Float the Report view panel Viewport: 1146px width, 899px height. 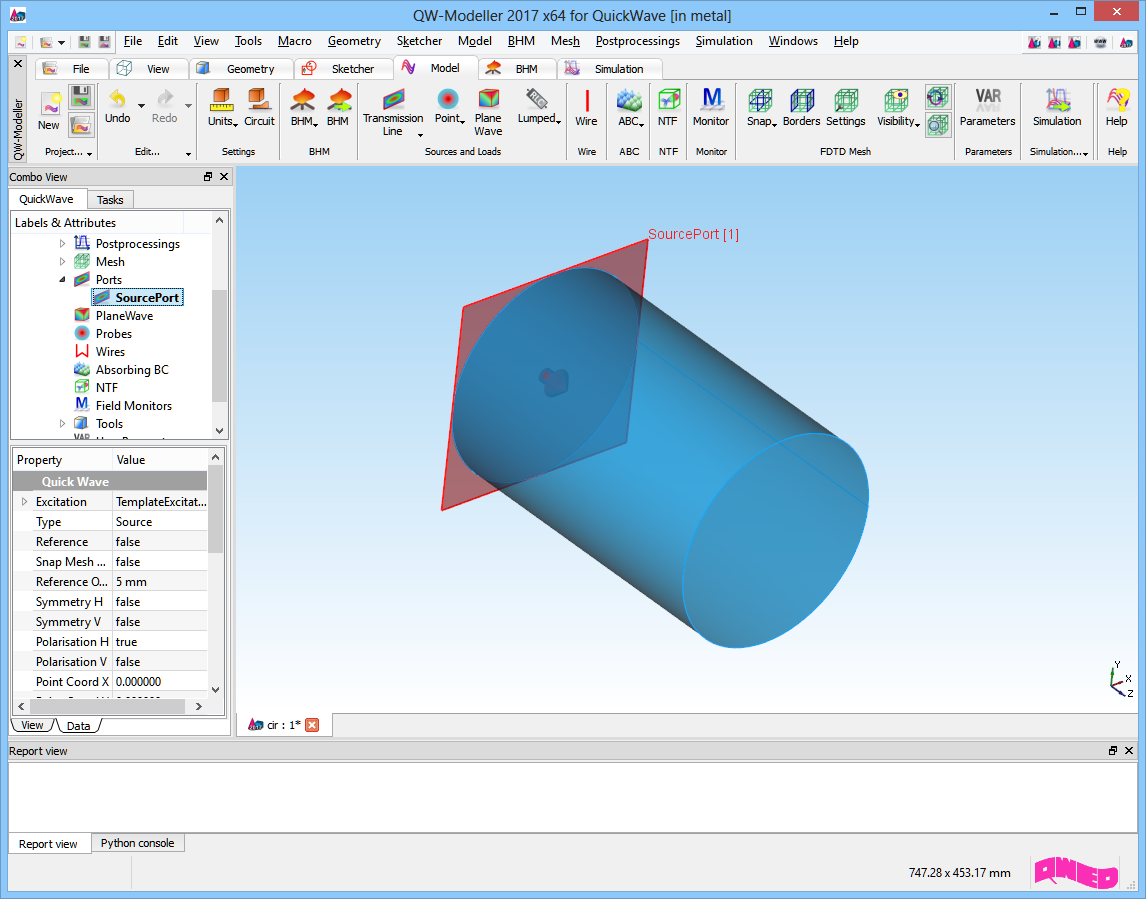[1112, 751]
